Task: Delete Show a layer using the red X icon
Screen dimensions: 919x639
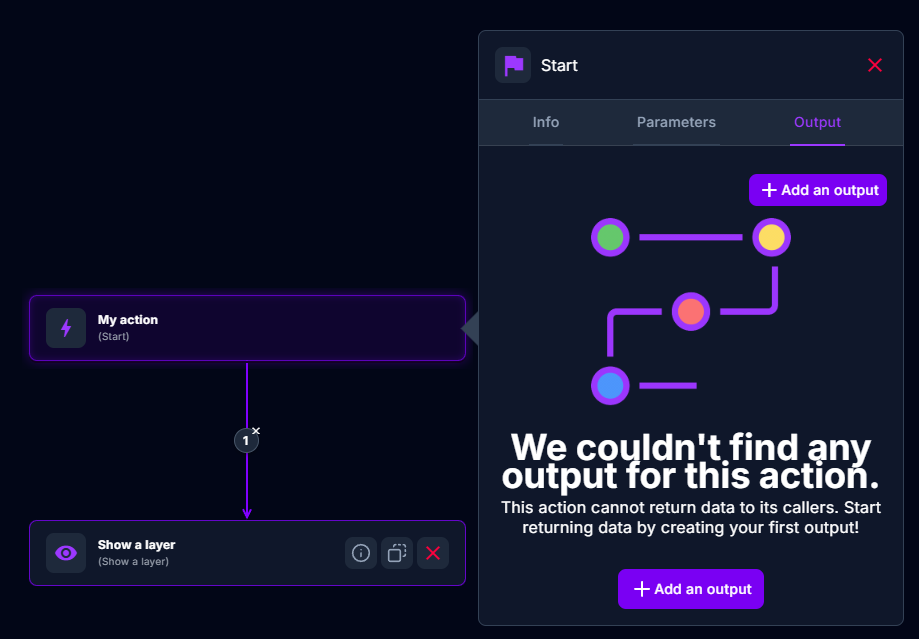Action: click(432, 552)
